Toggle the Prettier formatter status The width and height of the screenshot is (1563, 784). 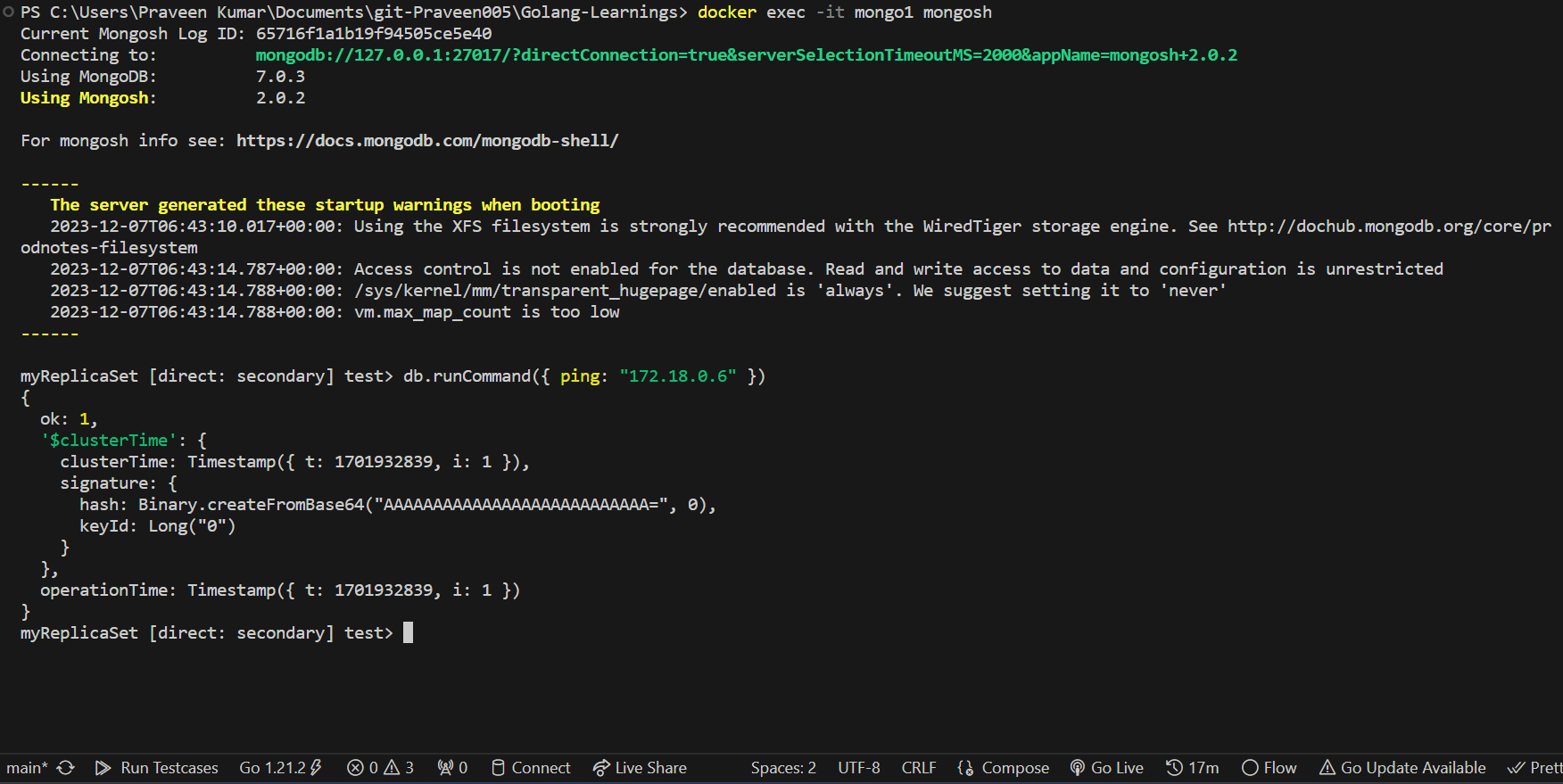point(1535,768)
